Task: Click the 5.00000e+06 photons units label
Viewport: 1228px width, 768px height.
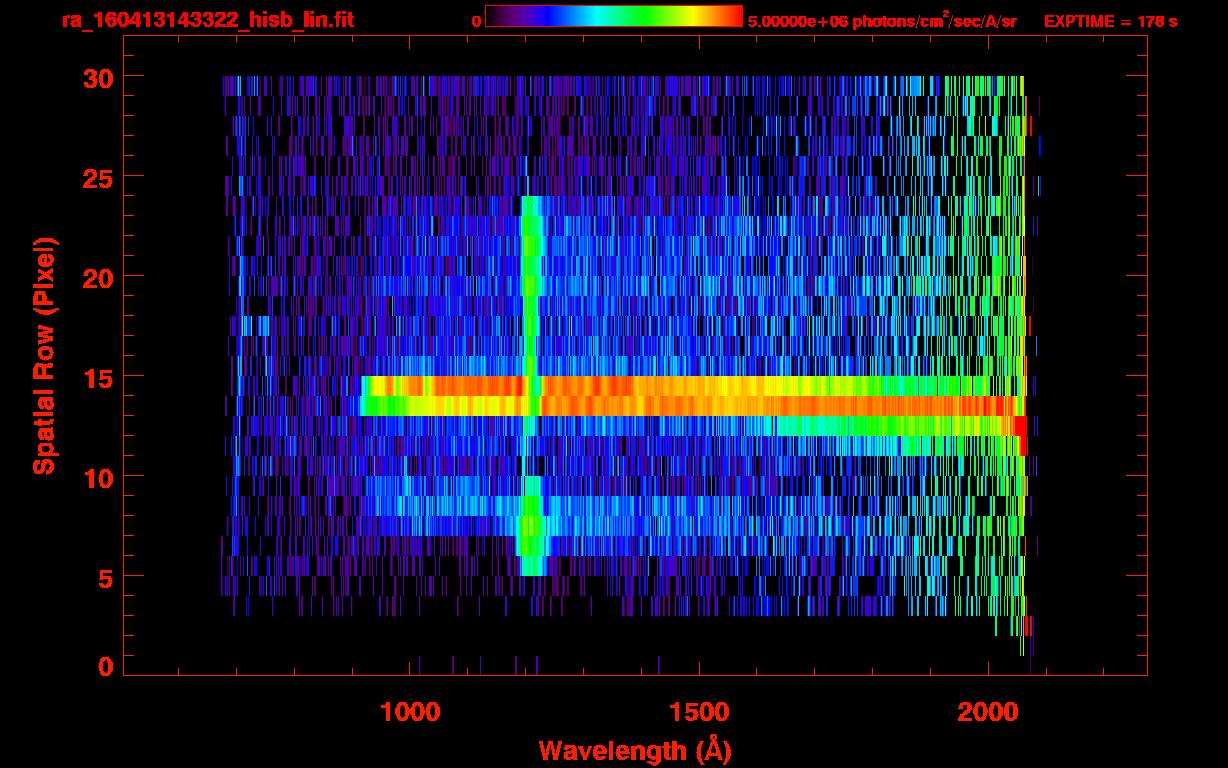Action: [x=882, y=21]
